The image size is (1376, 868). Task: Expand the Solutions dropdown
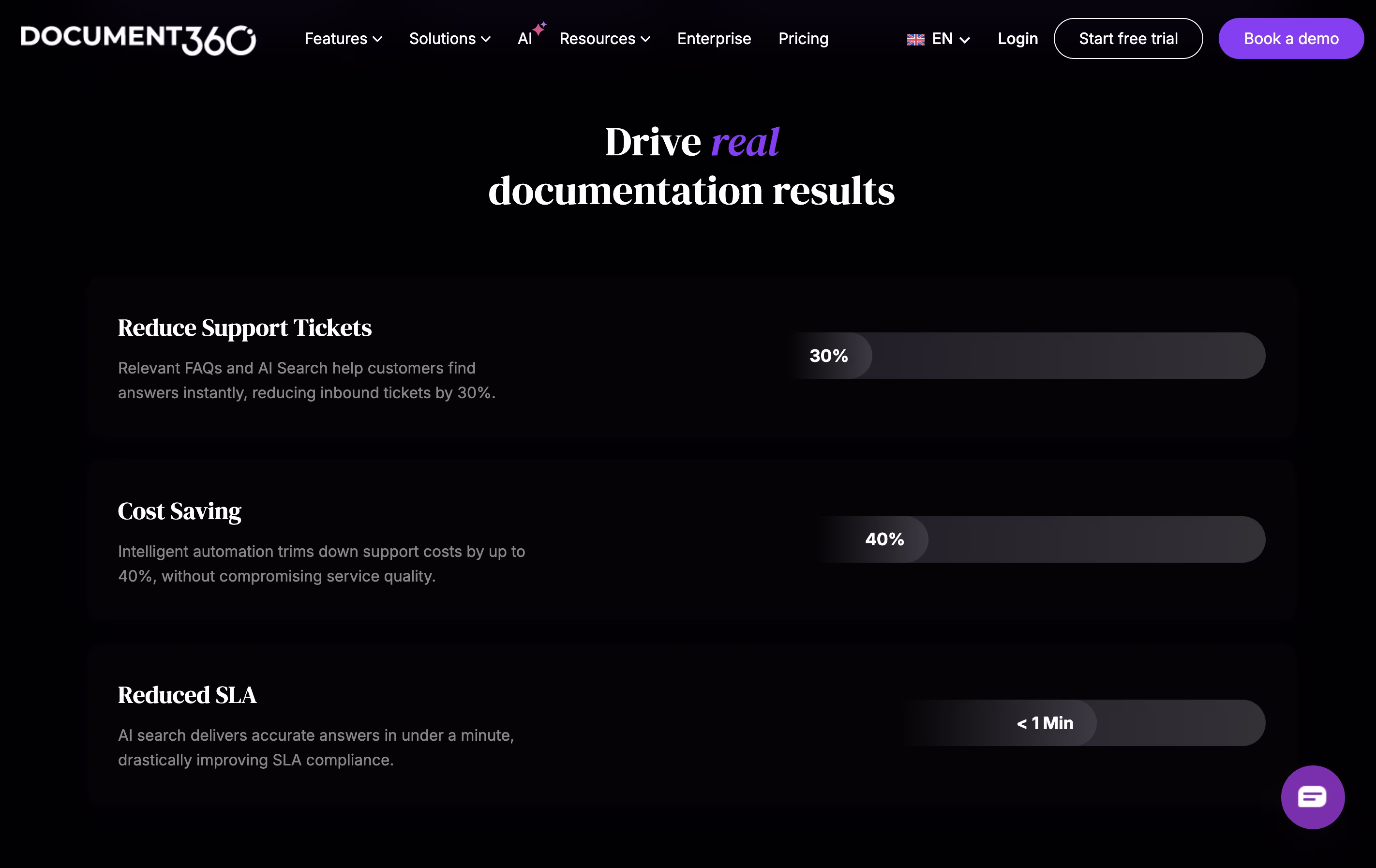[449, 38]
